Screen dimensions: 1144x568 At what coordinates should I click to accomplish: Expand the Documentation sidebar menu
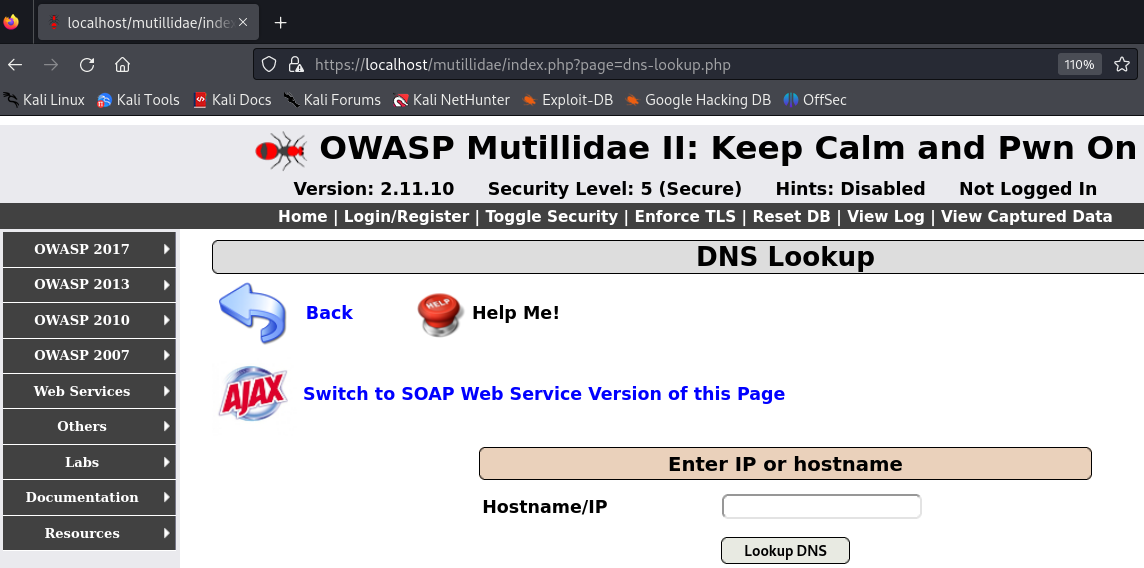(89, 497)
